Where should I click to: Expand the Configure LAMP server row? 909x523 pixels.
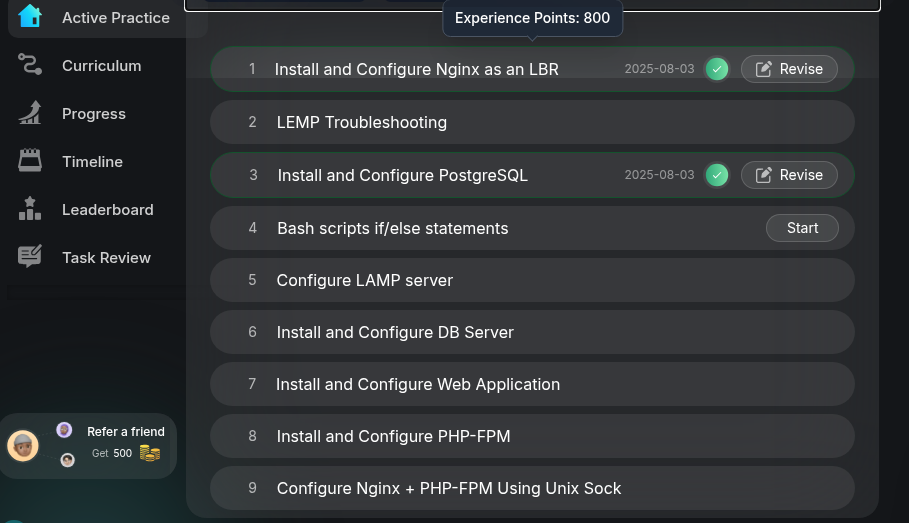coord(532,280)
